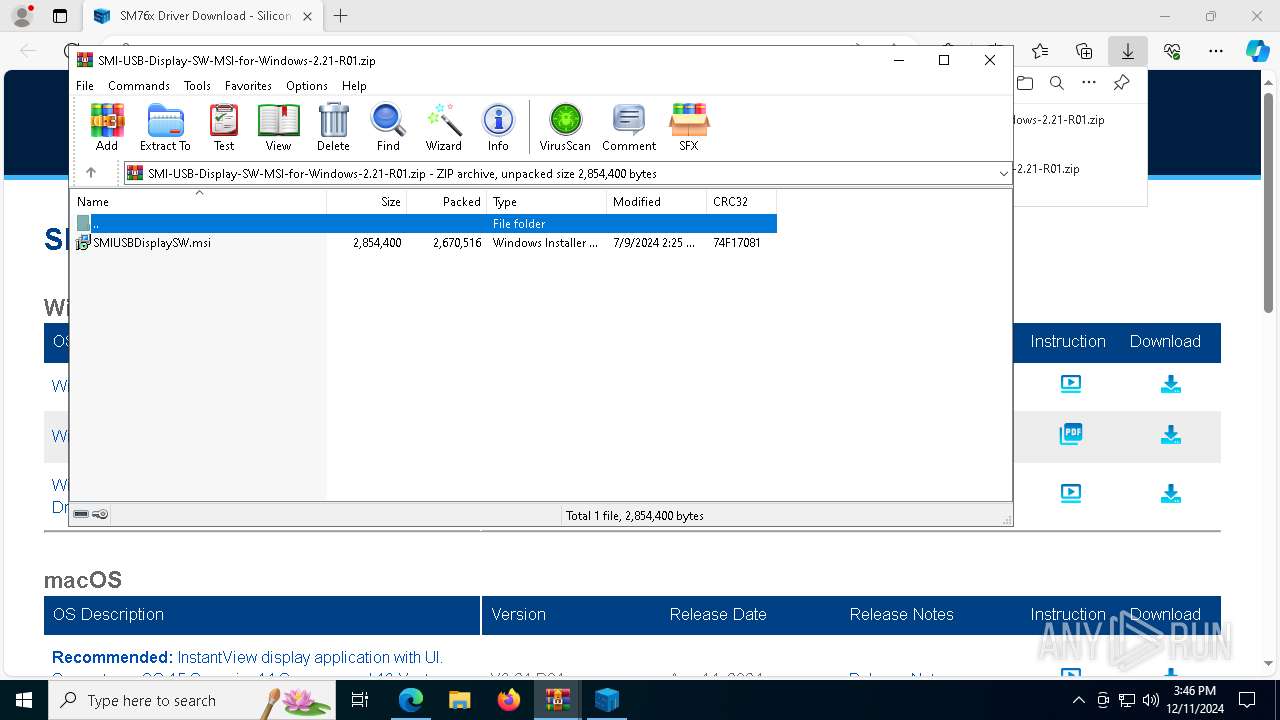Open the Tools menu

tap(197, 86)
